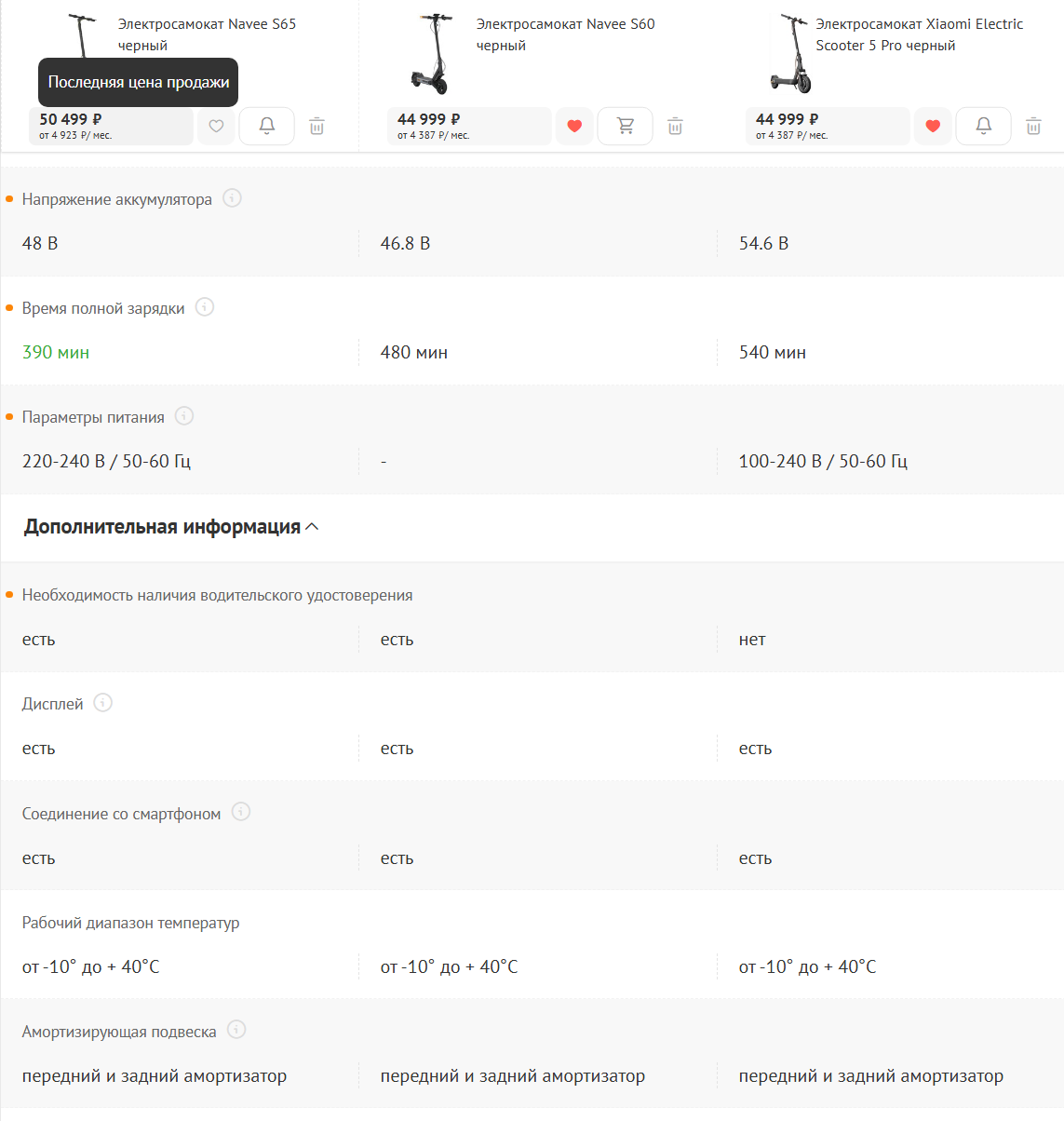Viewport: 1064px width, 1121px height.
Task: Click the 540 мин charging time value
Action: click(x=773, y=353)
